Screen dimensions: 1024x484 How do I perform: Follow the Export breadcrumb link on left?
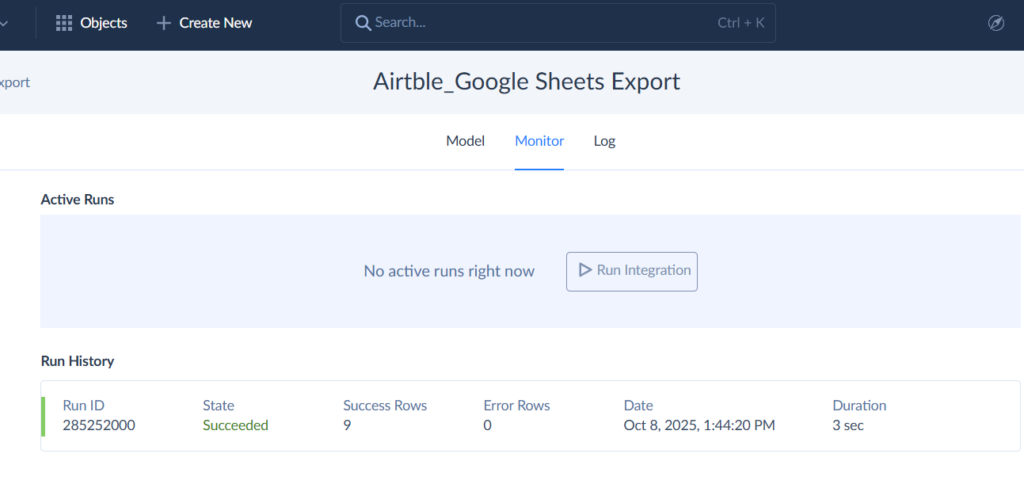click(14, 82)
